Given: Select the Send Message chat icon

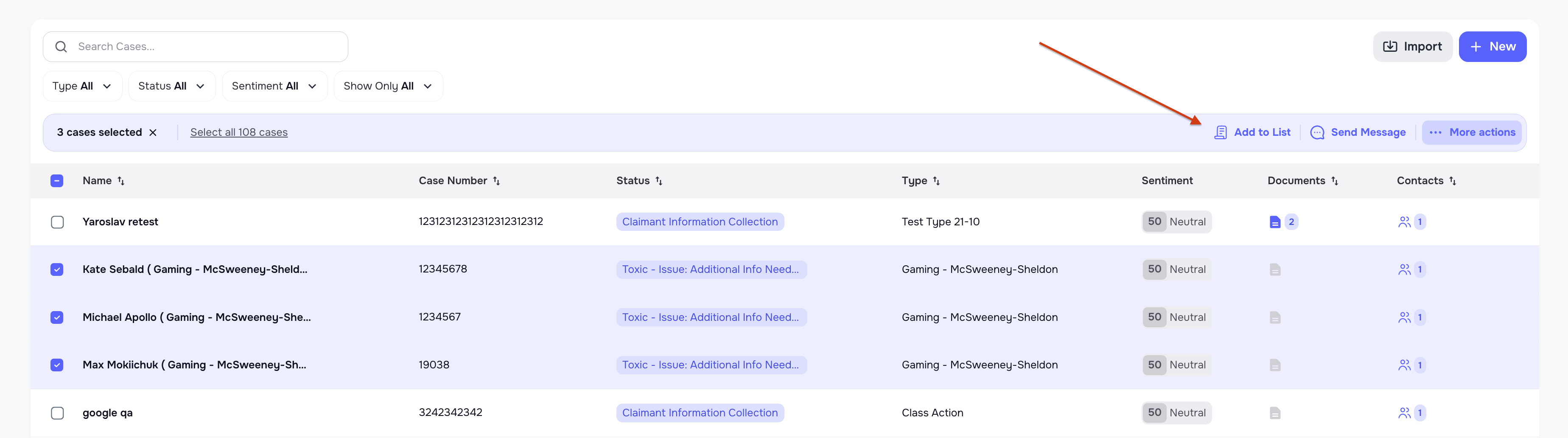Looking at the screenshot, I should 1317,132.
